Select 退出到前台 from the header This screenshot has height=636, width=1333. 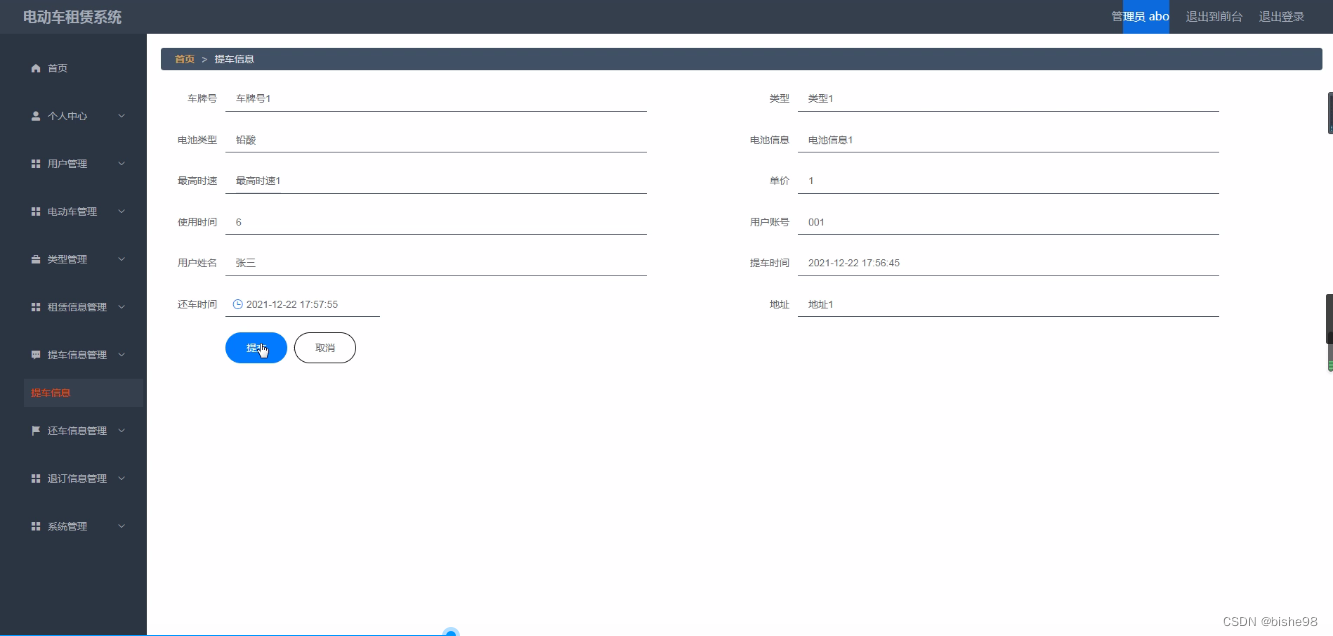pos(1213,16)
